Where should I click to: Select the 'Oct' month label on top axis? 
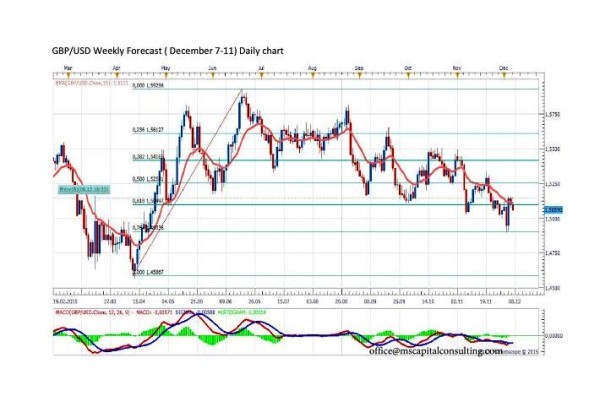coord(408,68)
